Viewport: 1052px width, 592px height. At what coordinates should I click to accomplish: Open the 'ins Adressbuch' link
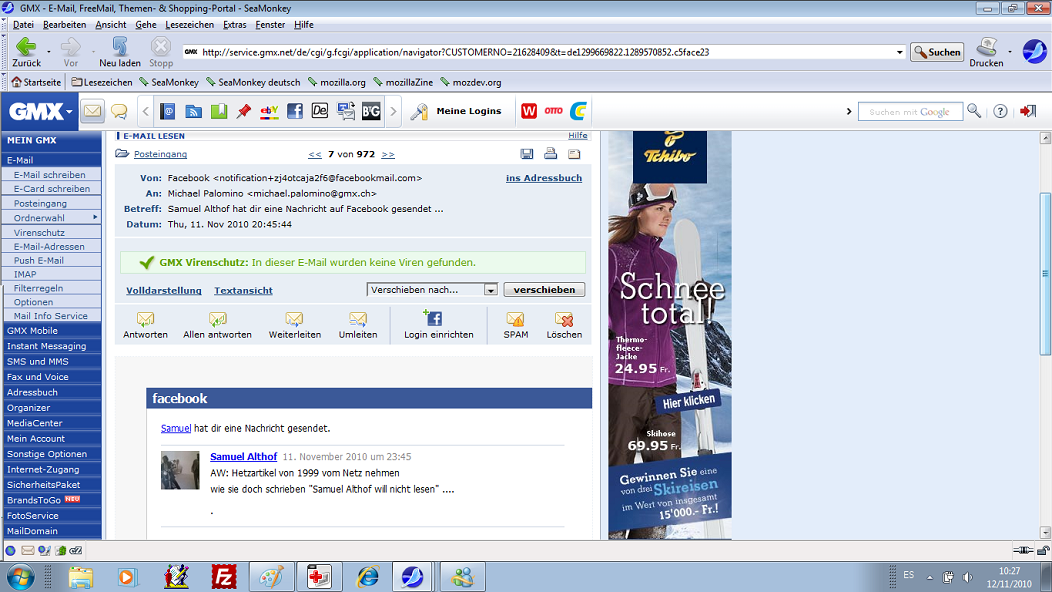pos(543,178)
